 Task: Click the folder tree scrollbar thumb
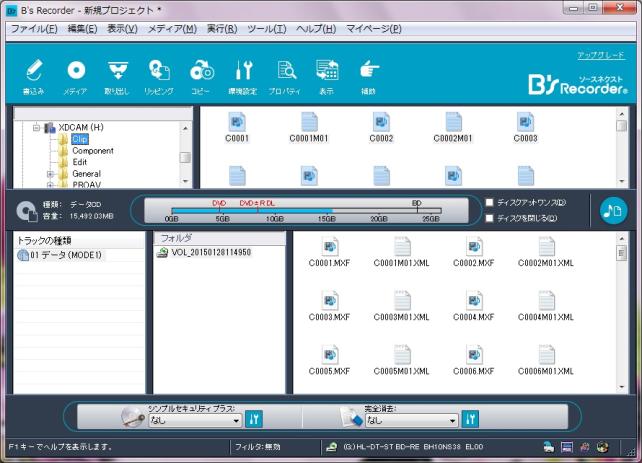(x=185, y=157)
